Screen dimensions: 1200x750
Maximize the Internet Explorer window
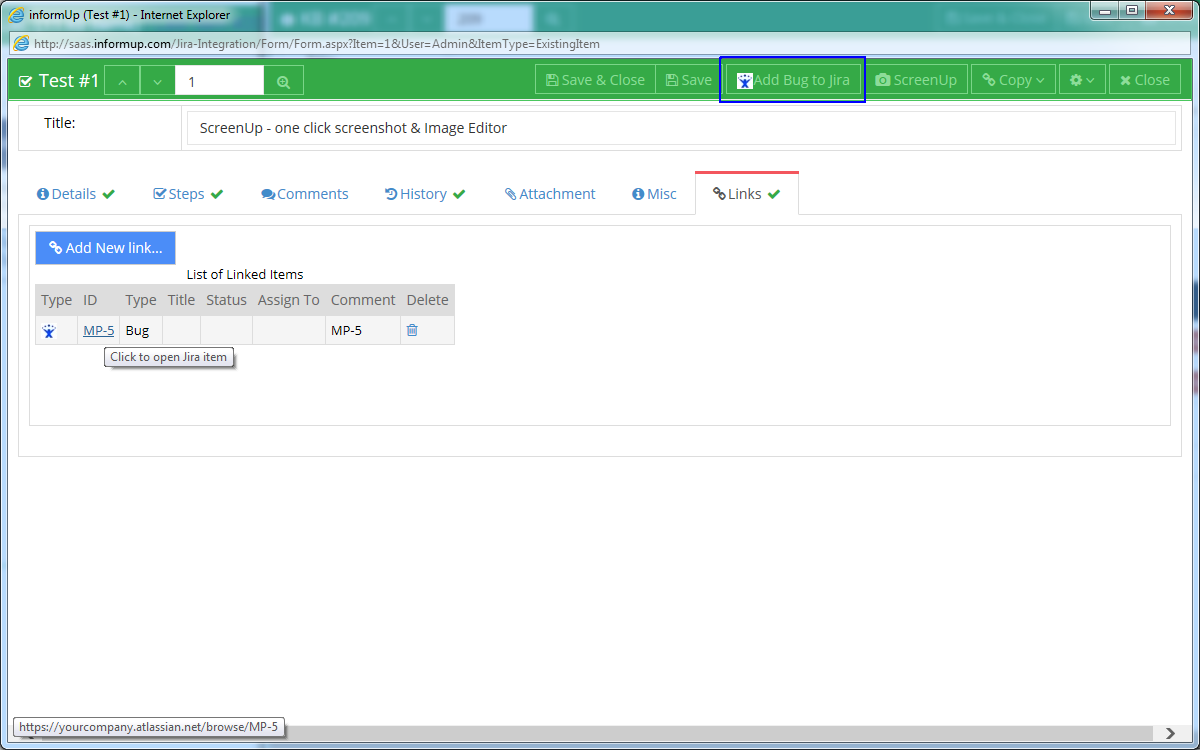pyautogui.click(x=1131, y=11)
